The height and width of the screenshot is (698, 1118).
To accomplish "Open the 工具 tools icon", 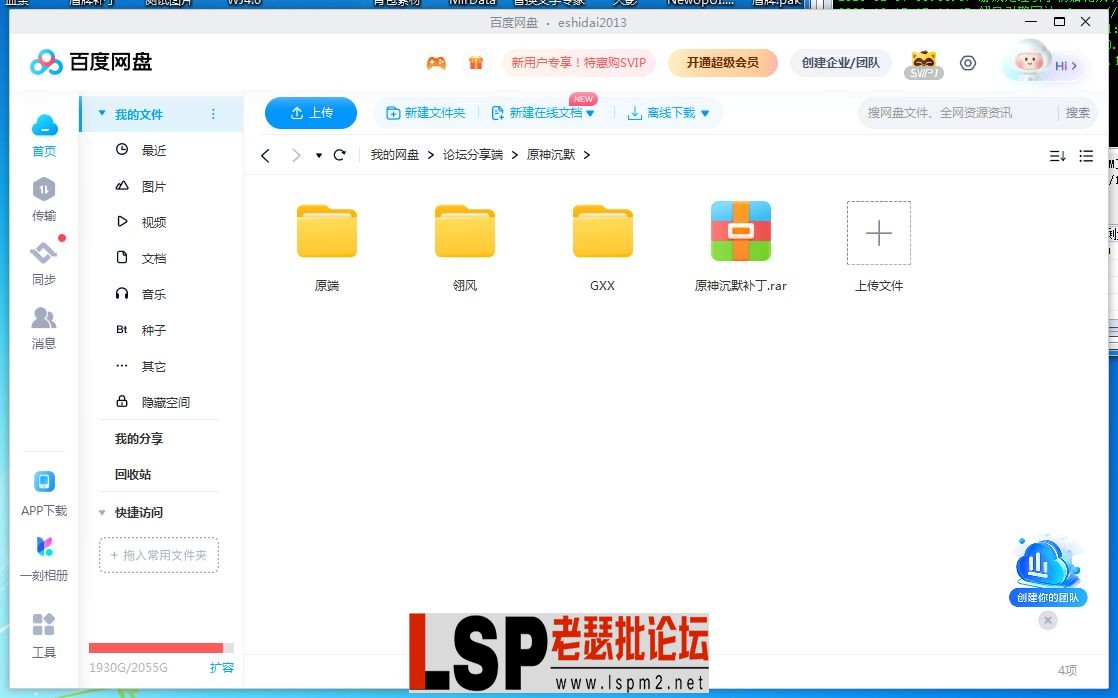I will pos(44,635).
